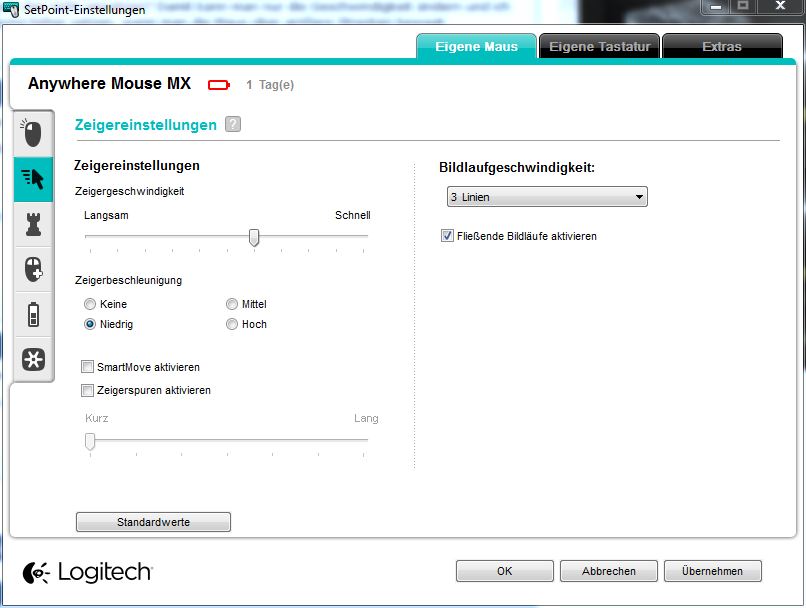This screenshot has height=608, width=806.
Task: Open the Unifying asterisk sidebar icon
Action: pos(33,359)
